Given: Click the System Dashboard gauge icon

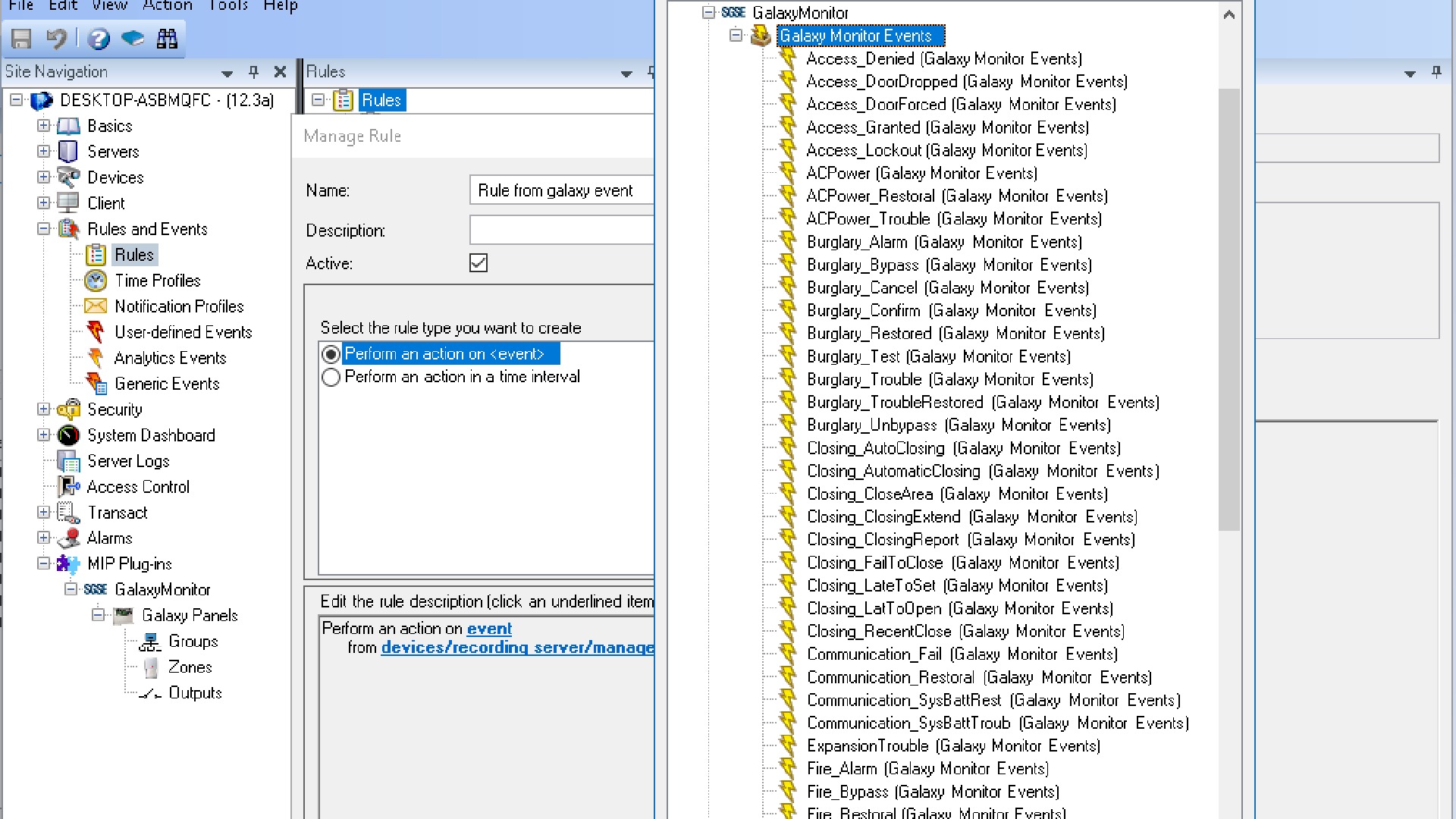Looking at the screenshot, I should 68,435.
